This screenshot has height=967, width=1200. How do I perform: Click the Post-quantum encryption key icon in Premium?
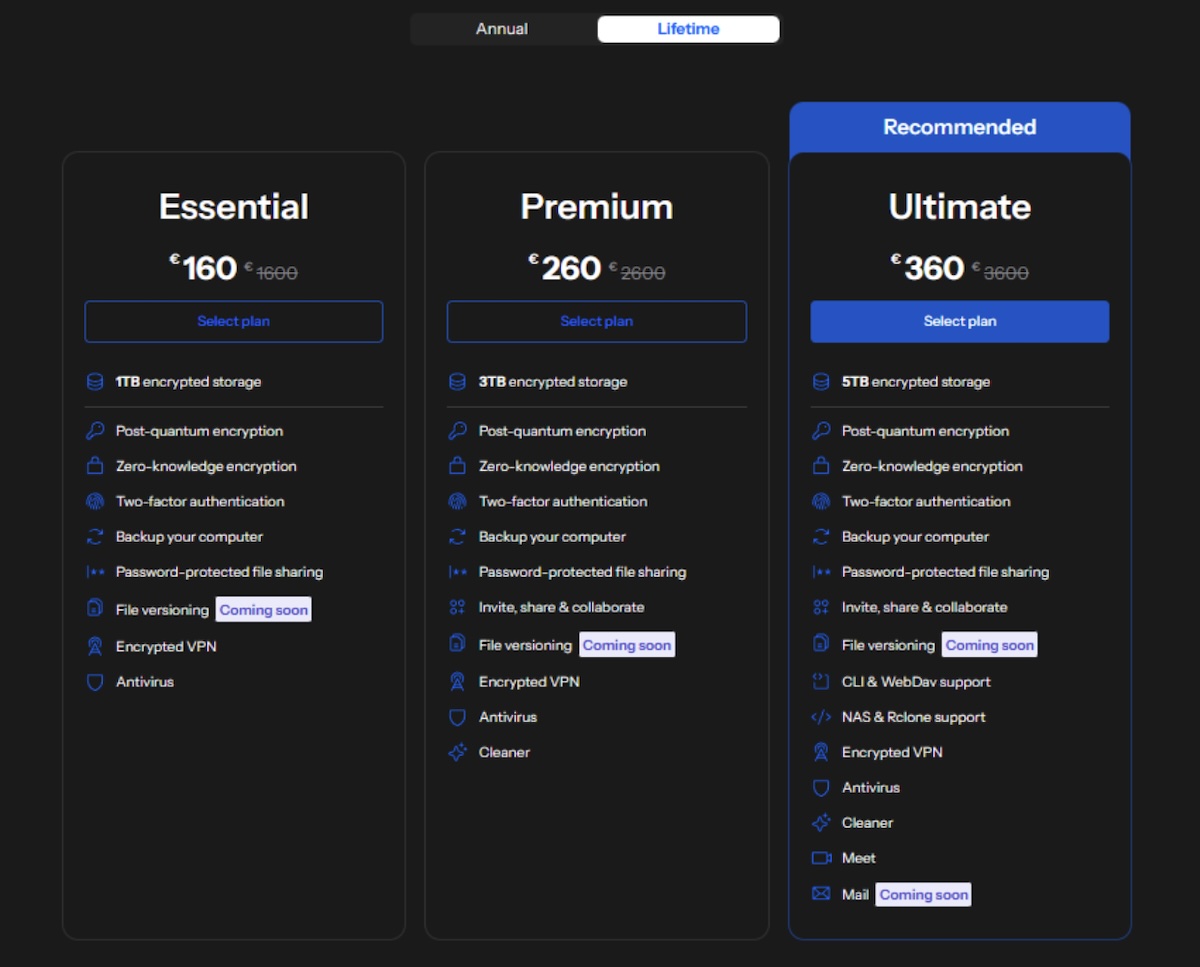[458, 431]
